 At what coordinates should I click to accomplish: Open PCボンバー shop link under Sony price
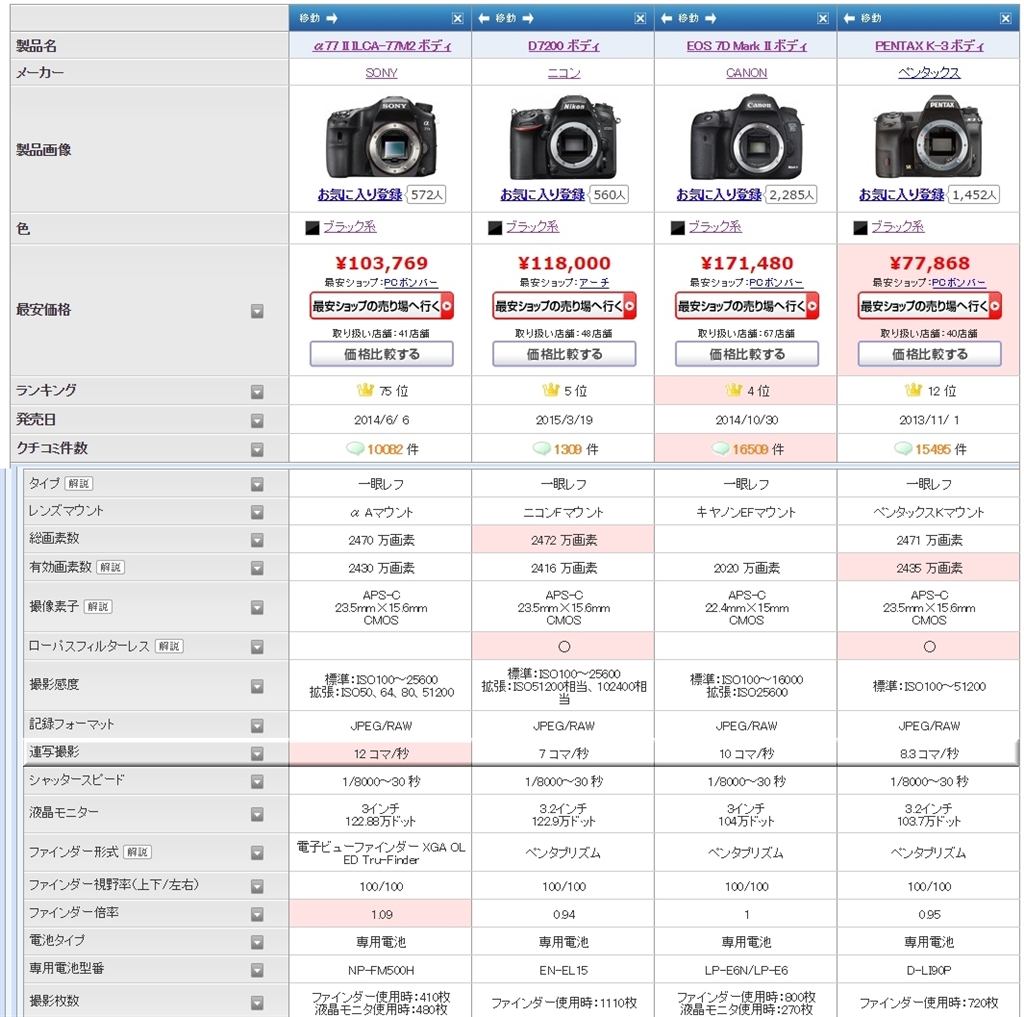[410, 282]
